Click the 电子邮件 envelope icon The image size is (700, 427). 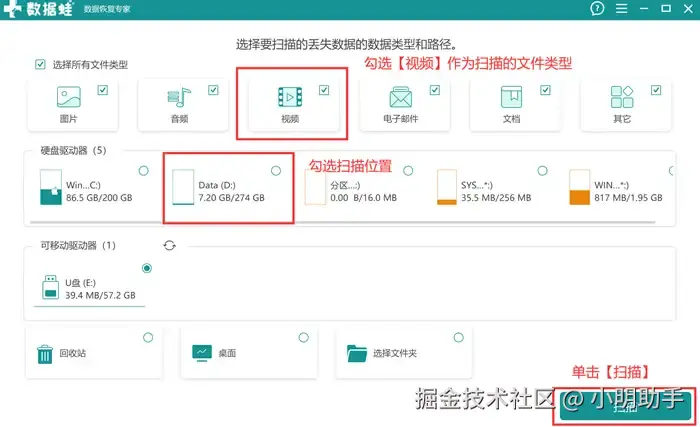(x=400, y=97)
